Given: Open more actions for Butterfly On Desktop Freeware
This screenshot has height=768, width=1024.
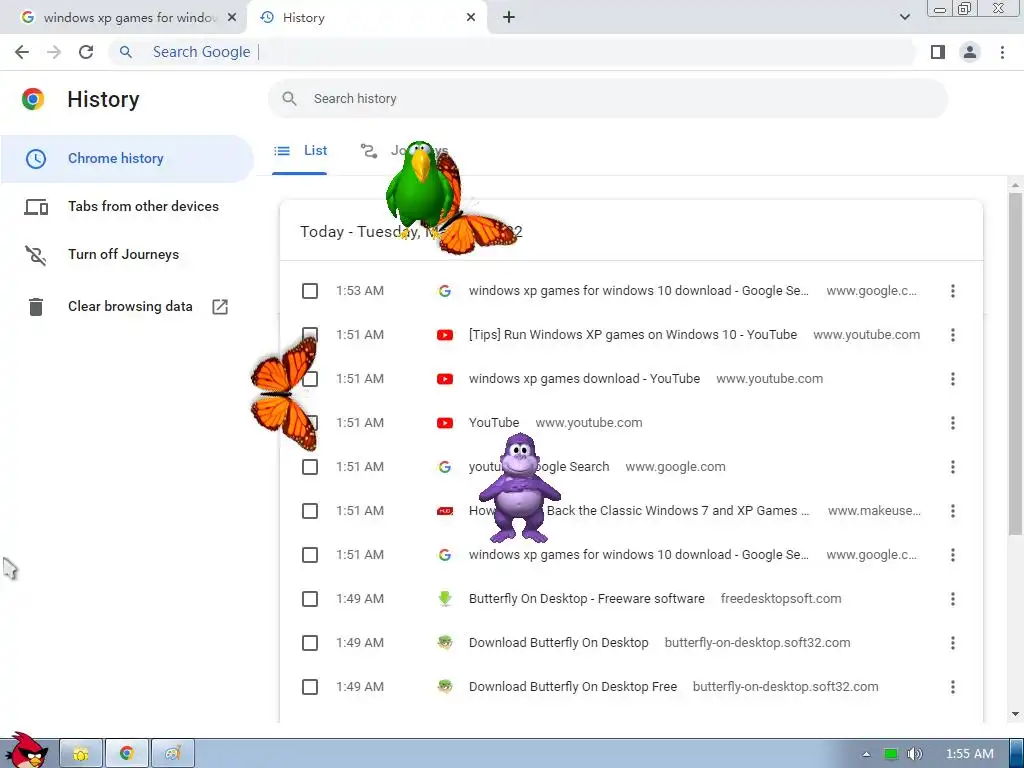Looking at the screenshot, I should [953, 599].
